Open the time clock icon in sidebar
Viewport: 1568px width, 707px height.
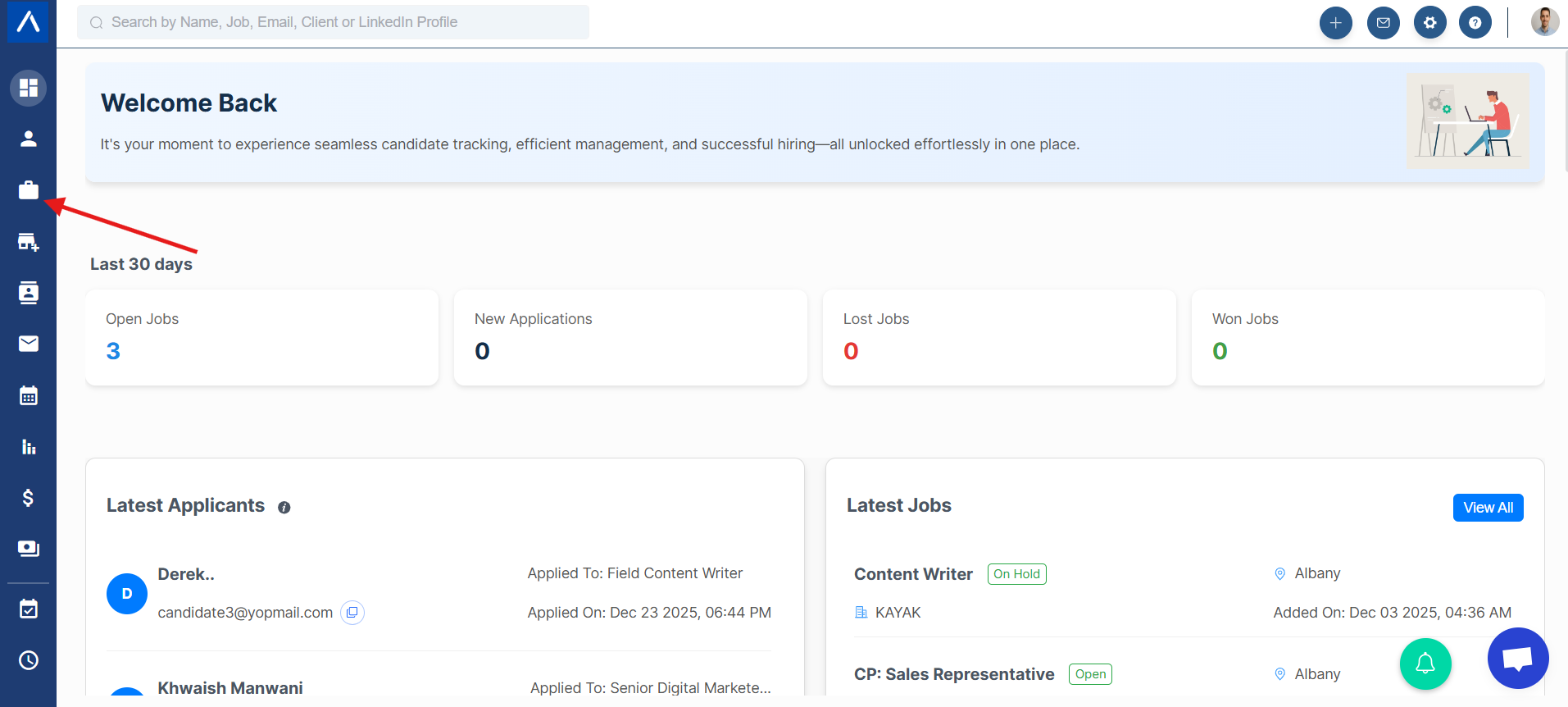point(28,660)
